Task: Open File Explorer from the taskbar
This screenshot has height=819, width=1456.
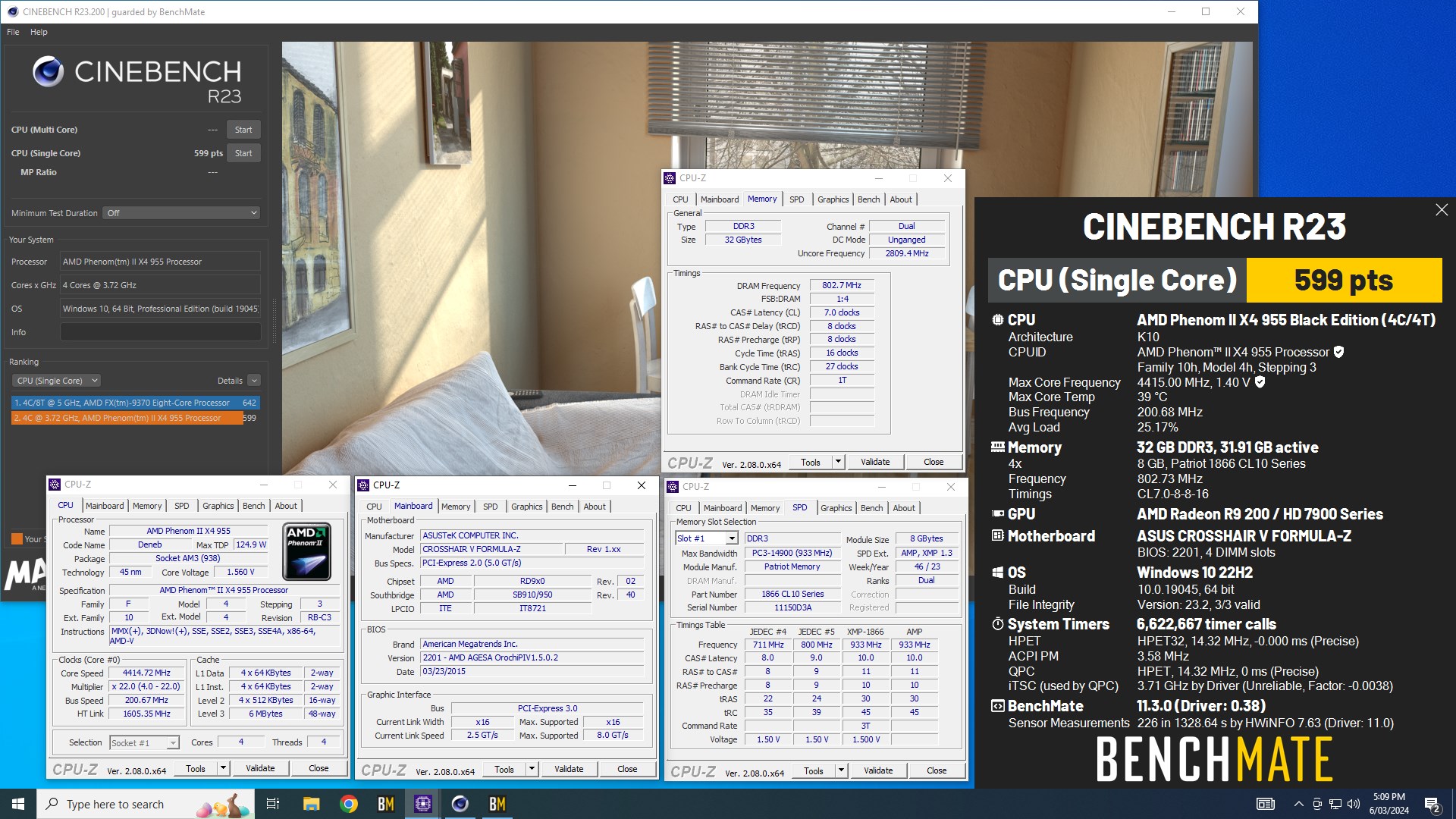Action: [311, 804]
